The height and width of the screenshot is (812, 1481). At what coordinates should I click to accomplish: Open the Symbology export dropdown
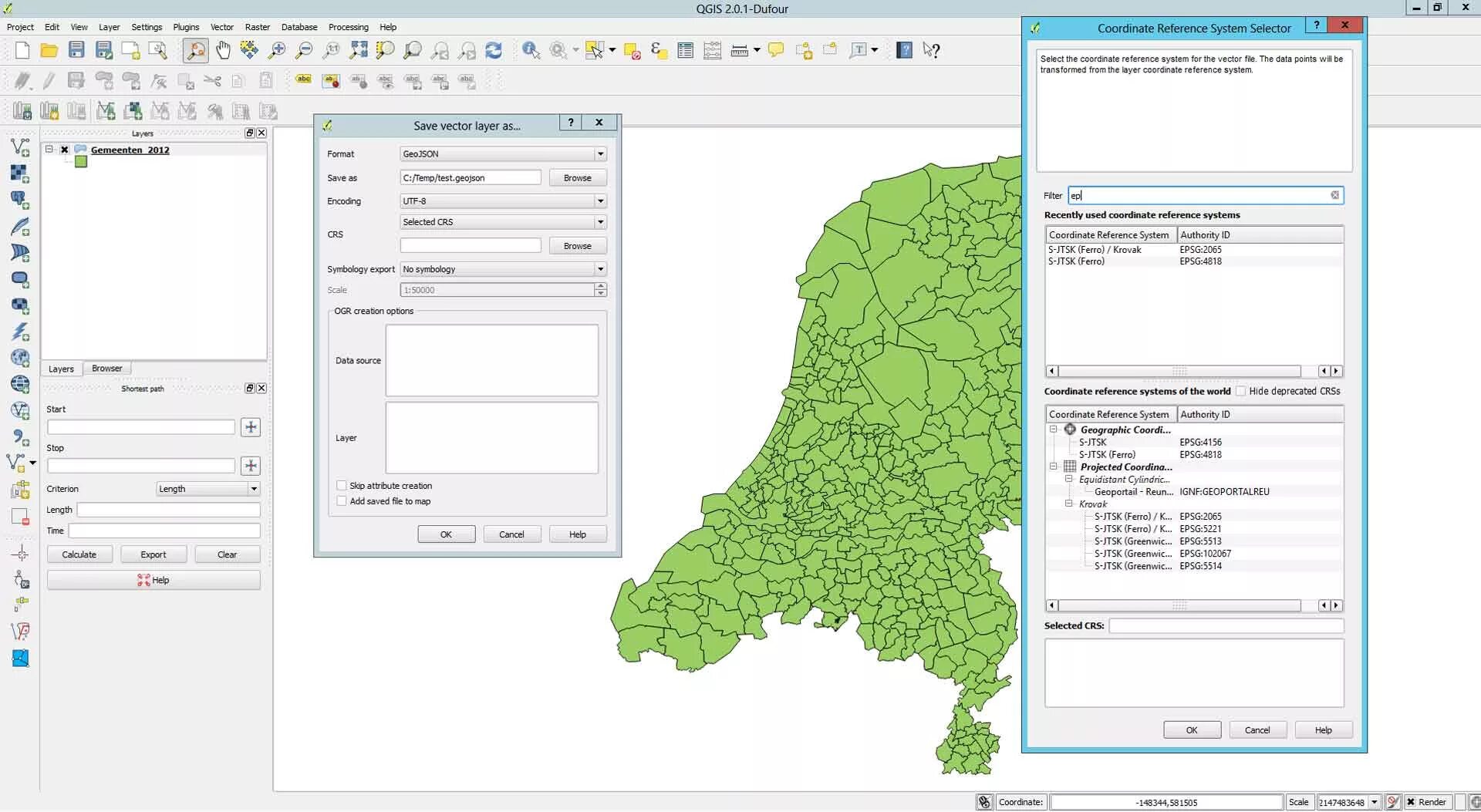point(503,269)
